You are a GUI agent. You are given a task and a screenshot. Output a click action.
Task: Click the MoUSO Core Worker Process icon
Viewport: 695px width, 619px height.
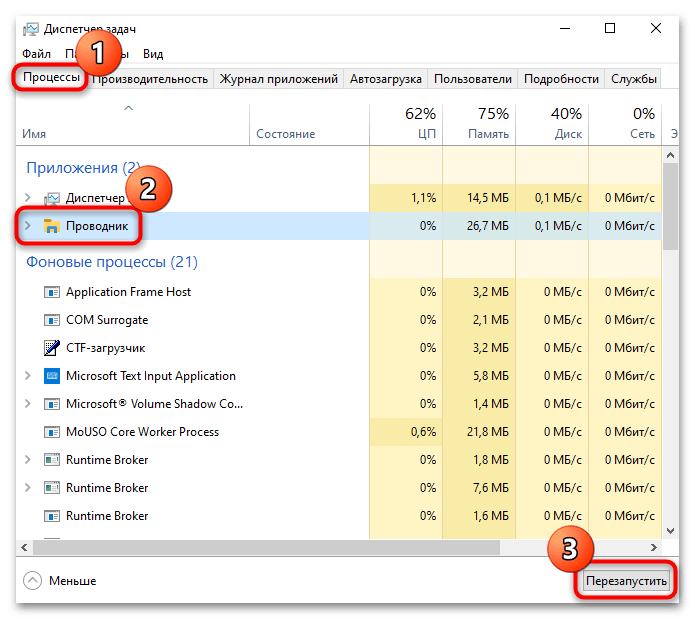click(x=52, y=432)
